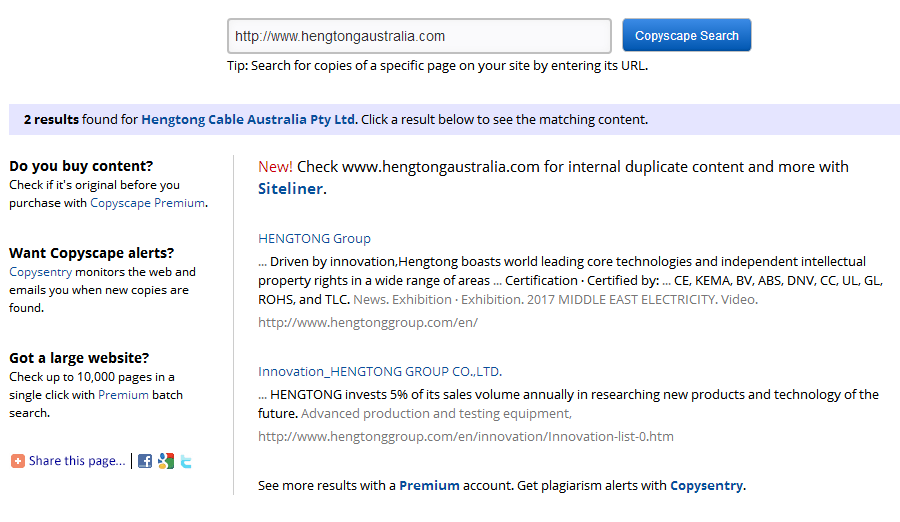Open Innovation_HENGTONG GROUP CO.,LTD. result

[x=379, y=372]
